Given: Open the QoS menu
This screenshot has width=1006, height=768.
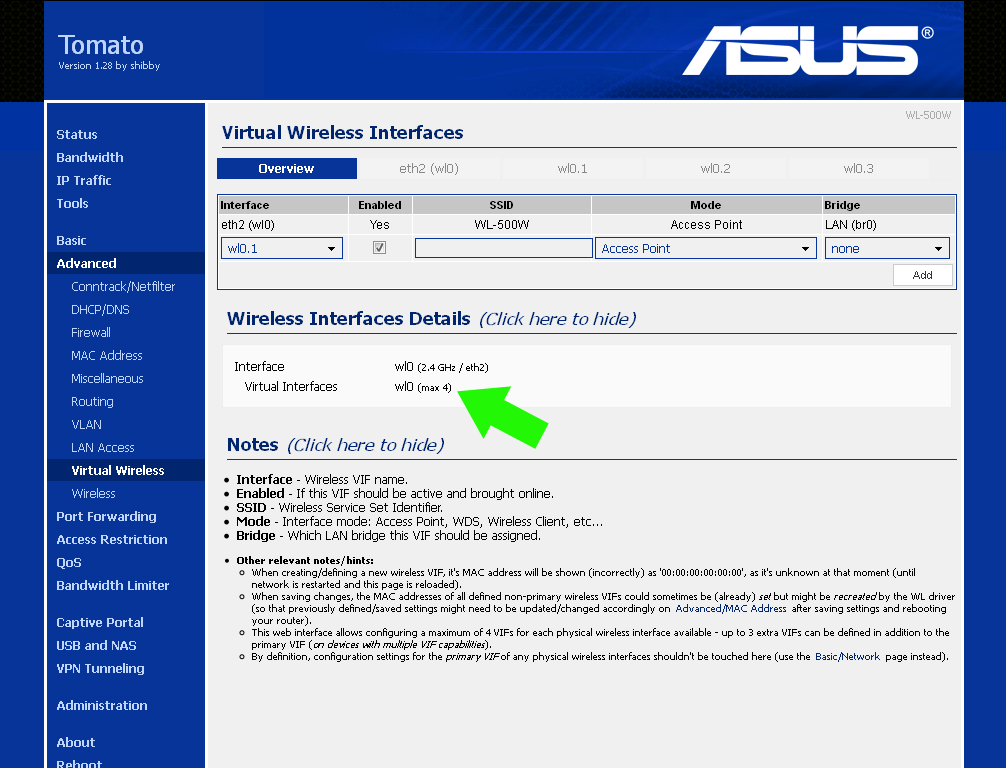Looking at the screenshot, I should (69, 563).
